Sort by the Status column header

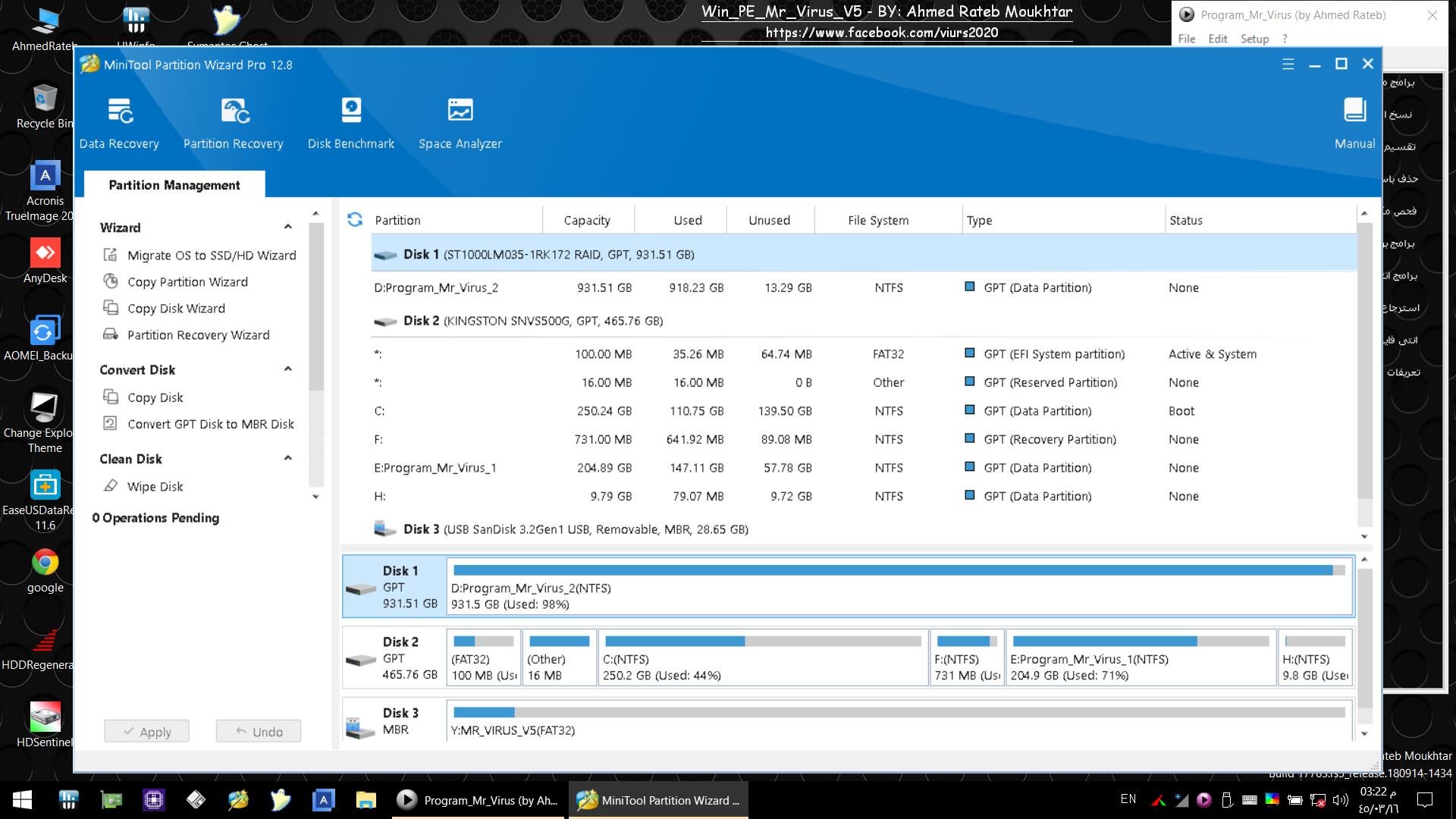click(x=1260, y=220)
